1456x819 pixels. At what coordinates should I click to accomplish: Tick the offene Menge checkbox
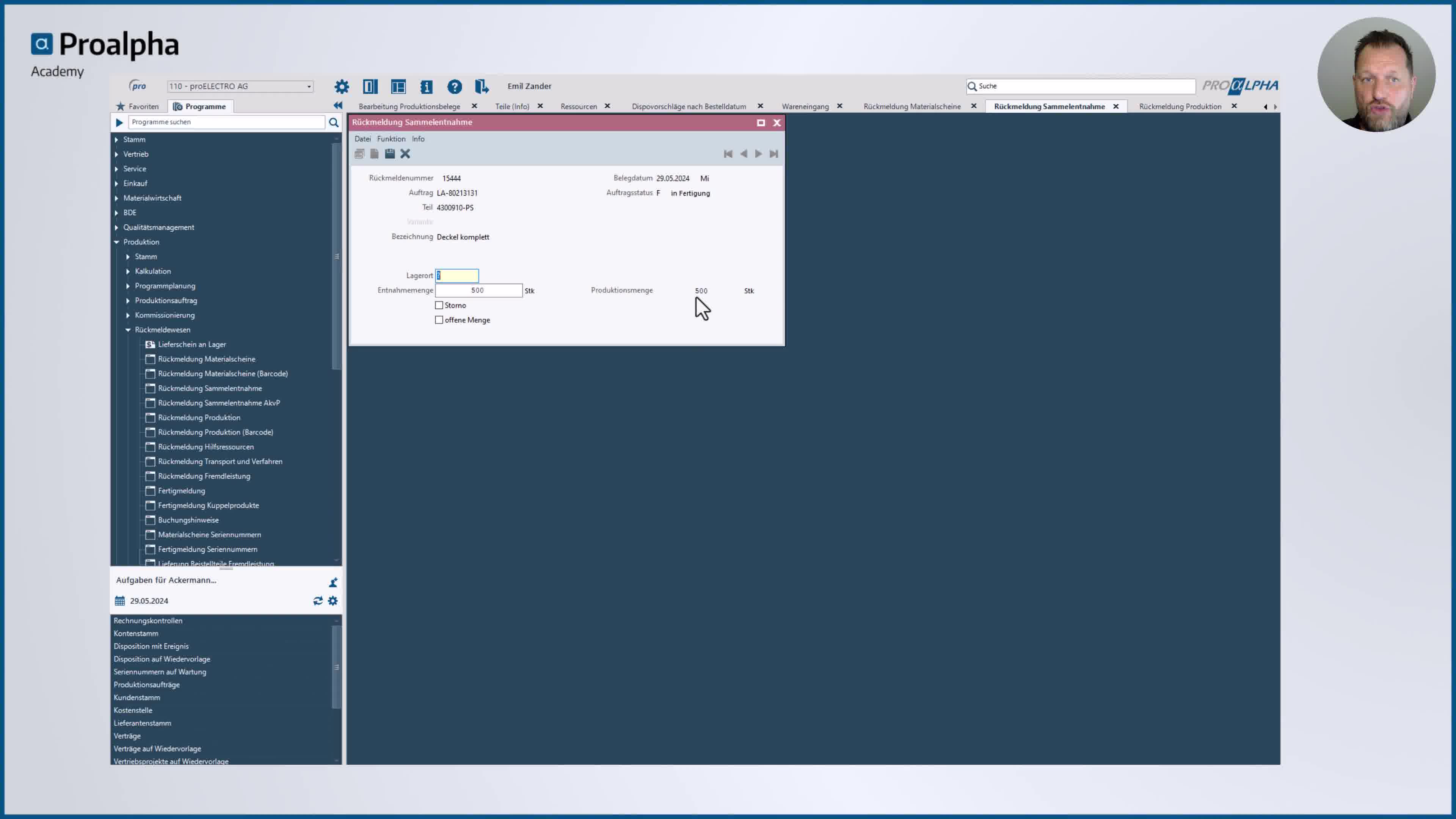click(x=439, y=320)
